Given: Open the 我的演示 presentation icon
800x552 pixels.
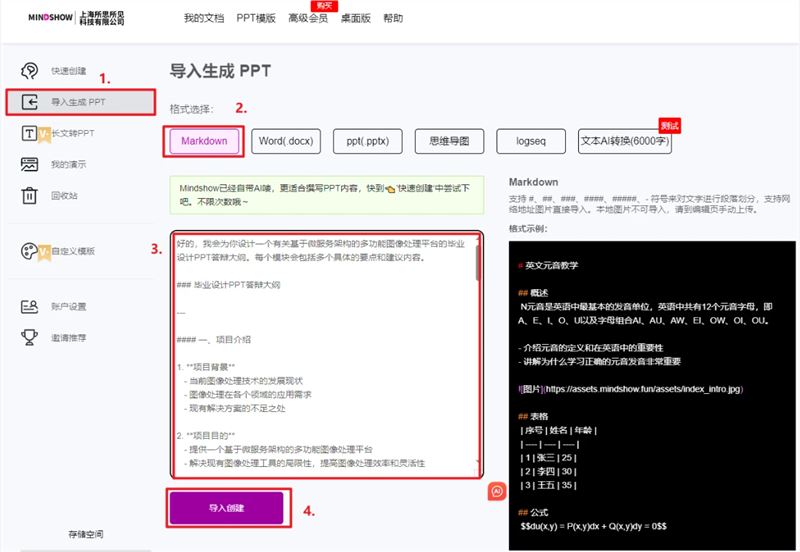Looking at the screenshot, I should click(30, 164).
